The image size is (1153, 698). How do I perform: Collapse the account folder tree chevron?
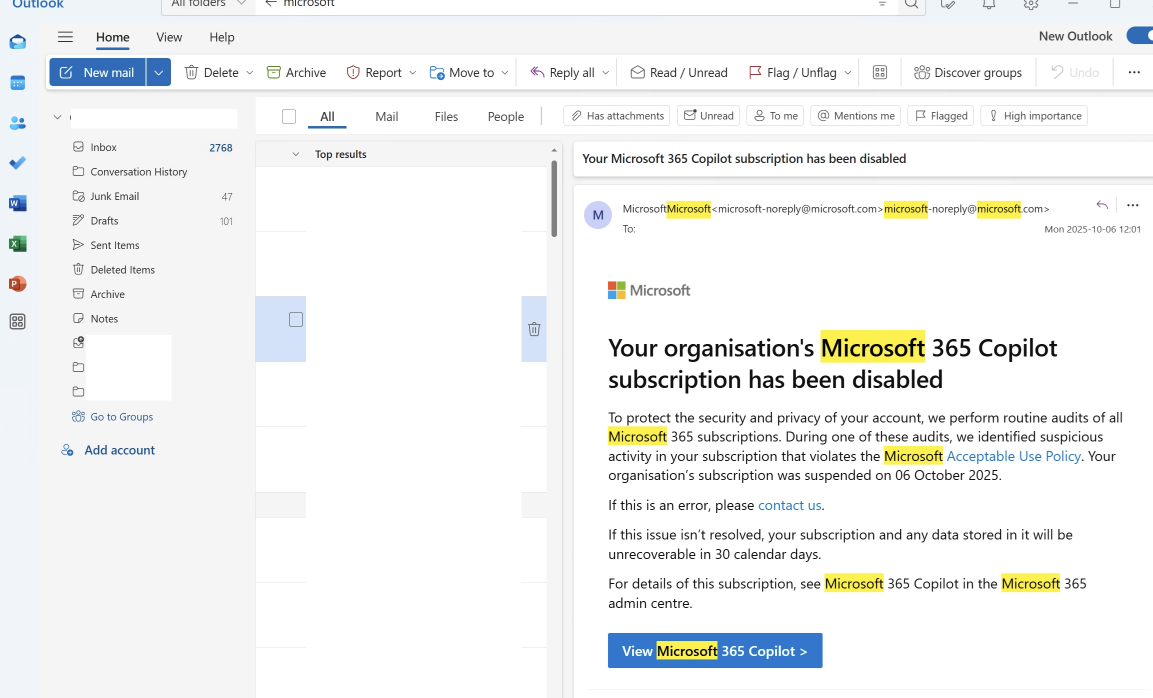point(57,117)
